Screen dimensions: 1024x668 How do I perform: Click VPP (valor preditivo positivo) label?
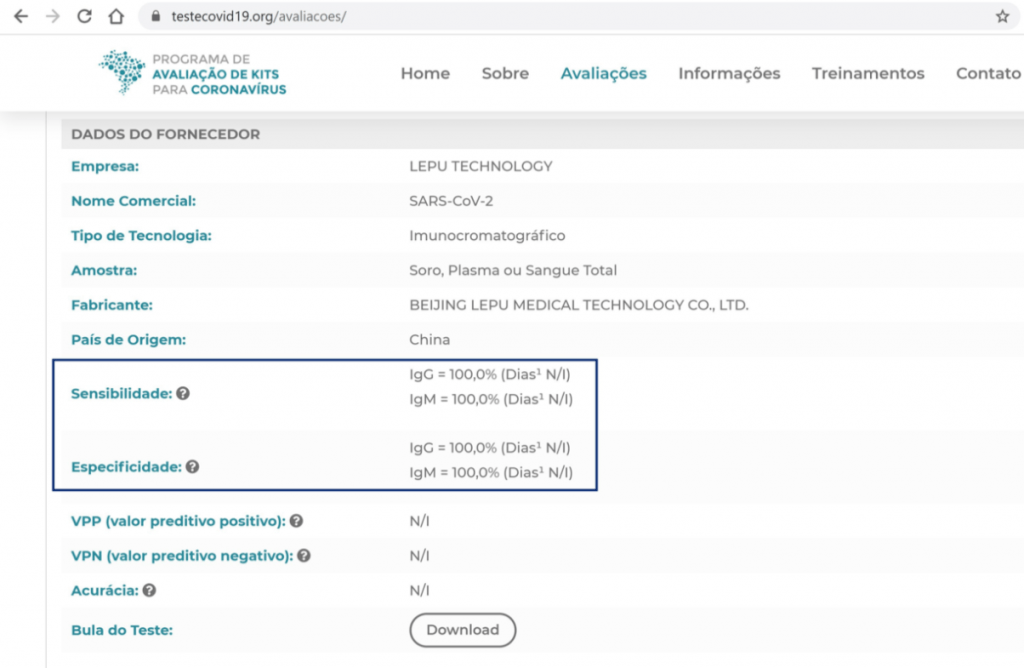point(178,520)
